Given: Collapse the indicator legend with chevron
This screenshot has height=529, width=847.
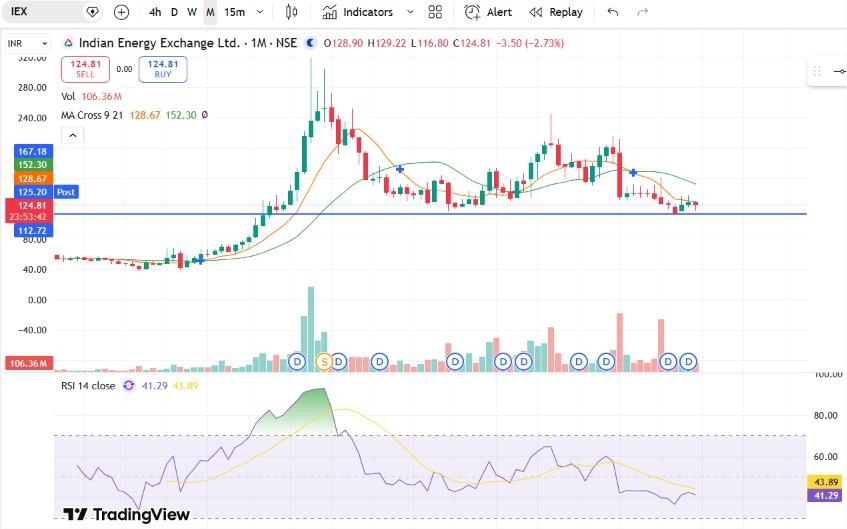Looking at the screenshot, I should (72, 135).
